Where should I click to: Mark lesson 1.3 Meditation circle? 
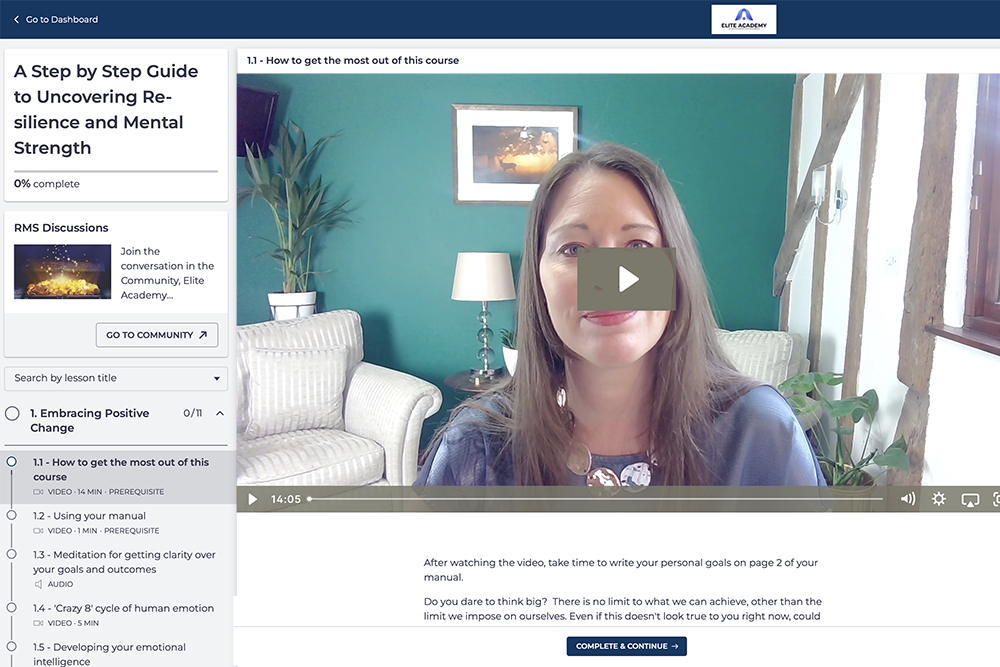point(12,554)
